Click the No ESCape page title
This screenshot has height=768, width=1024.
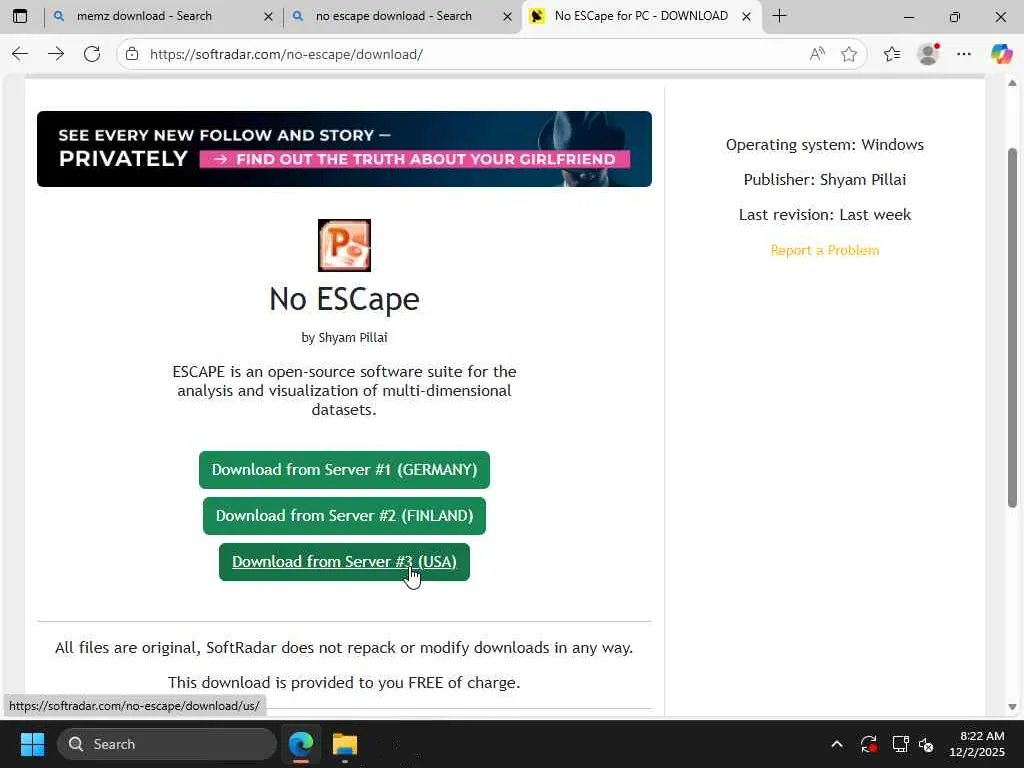point(344,299)
